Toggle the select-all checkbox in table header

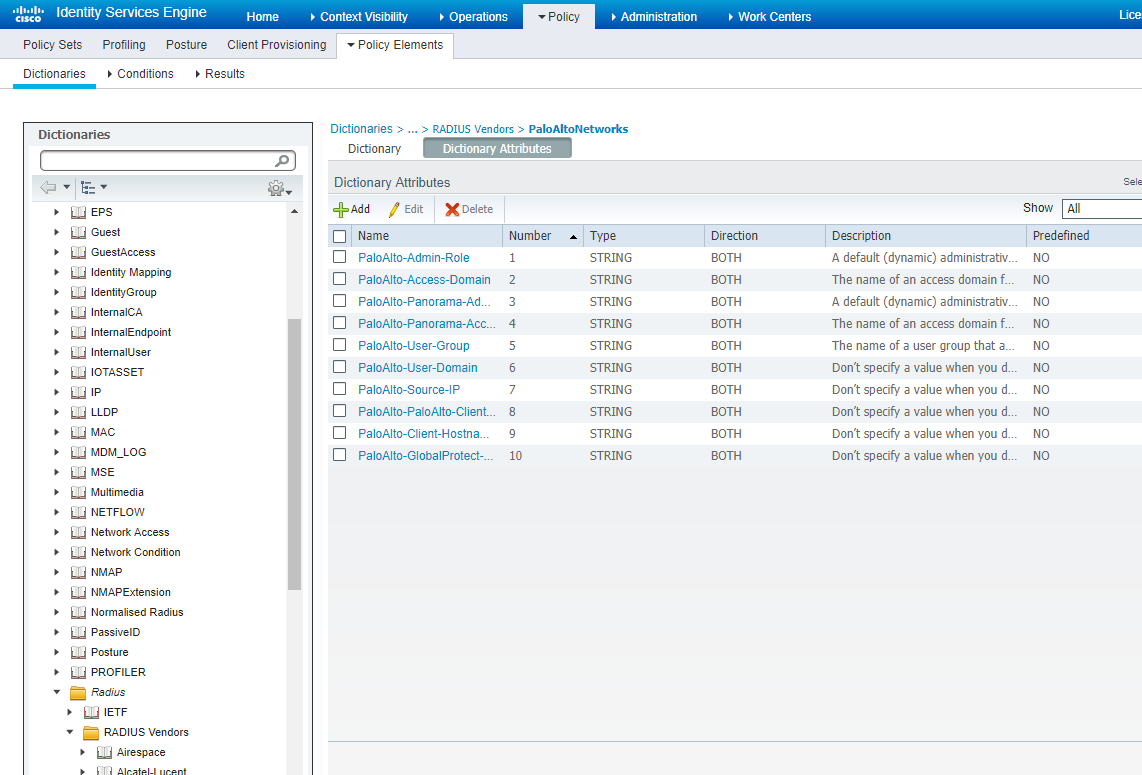pos(339,236)
